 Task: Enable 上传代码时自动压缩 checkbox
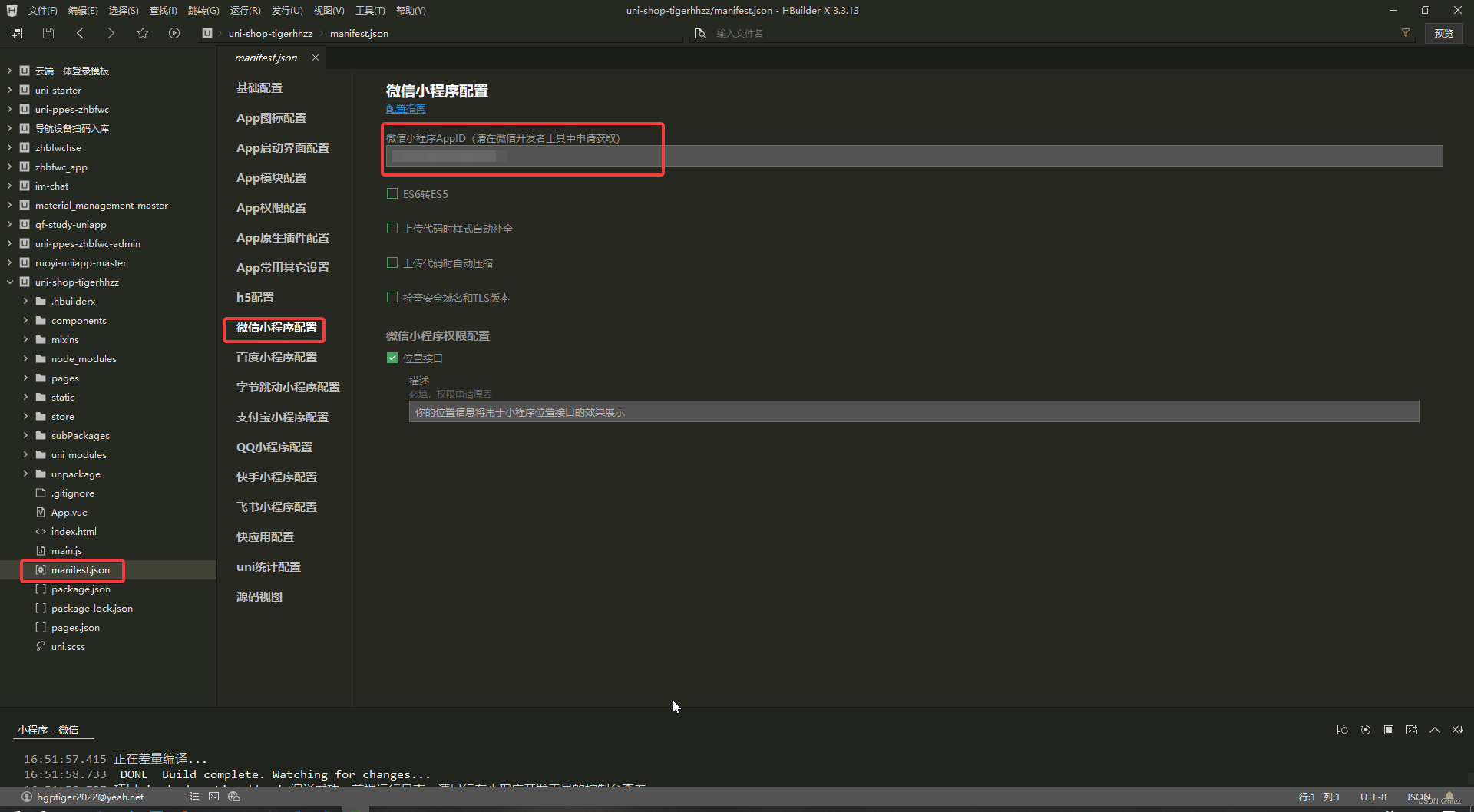click(x=392, y=262)
